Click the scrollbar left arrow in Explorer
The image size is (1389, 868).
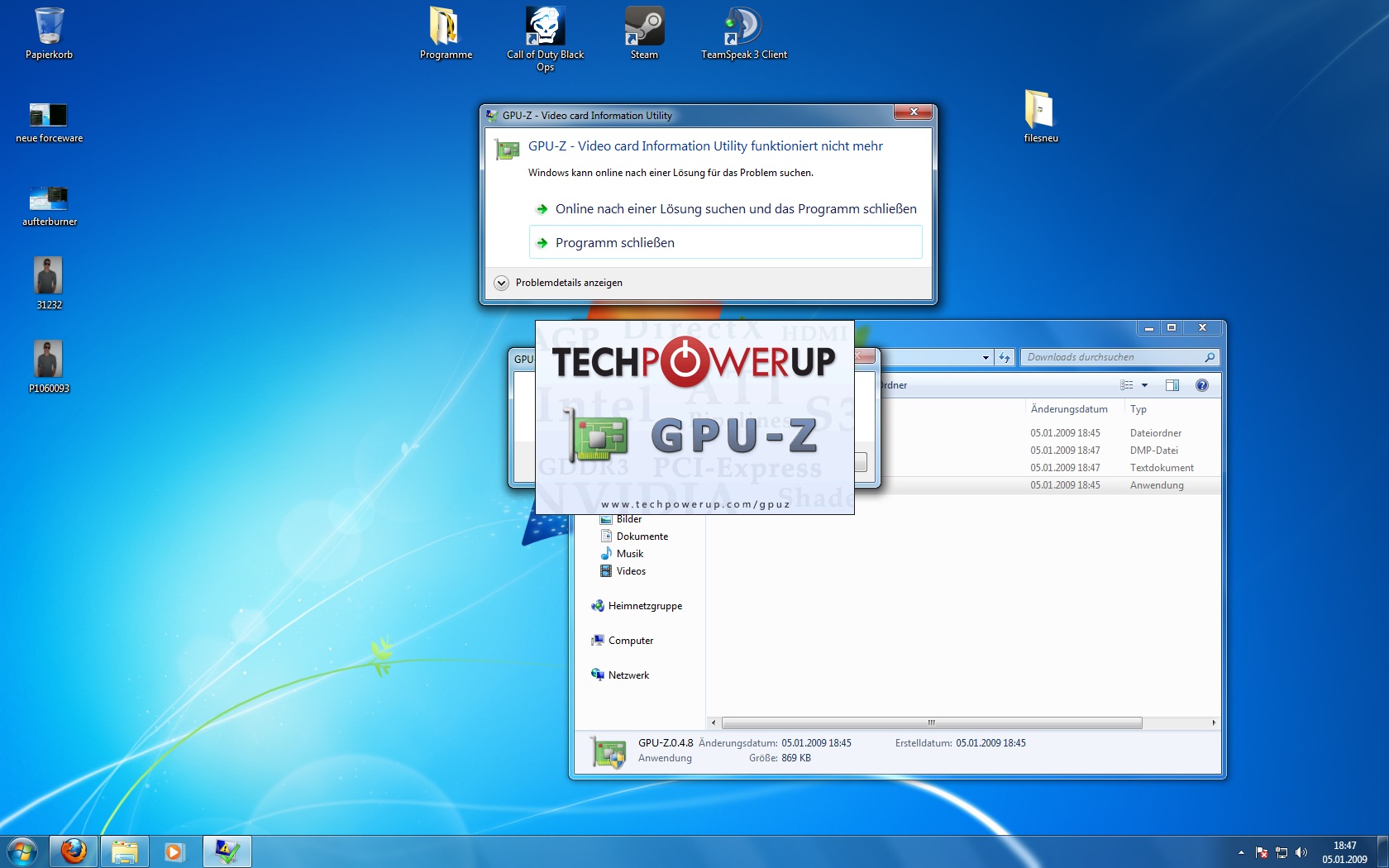click(714, 723)
